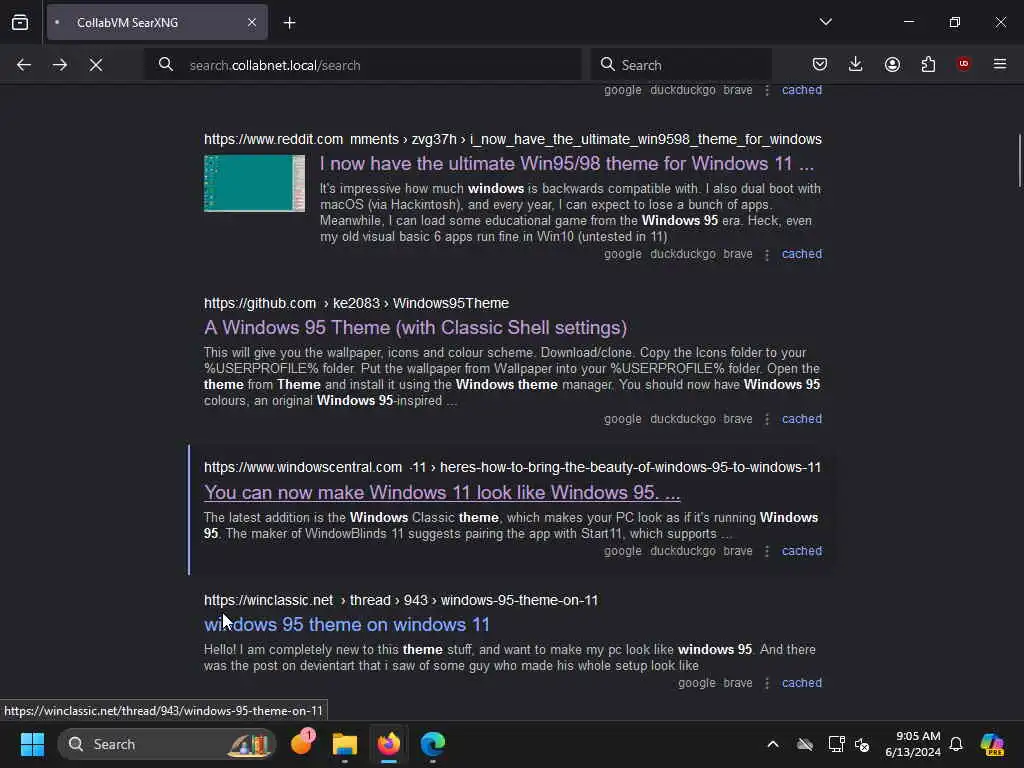Screen dimensions: 1024x768
Task: Open GitHub Windows 95 Theme result
Action: click(x=415, y=327)
